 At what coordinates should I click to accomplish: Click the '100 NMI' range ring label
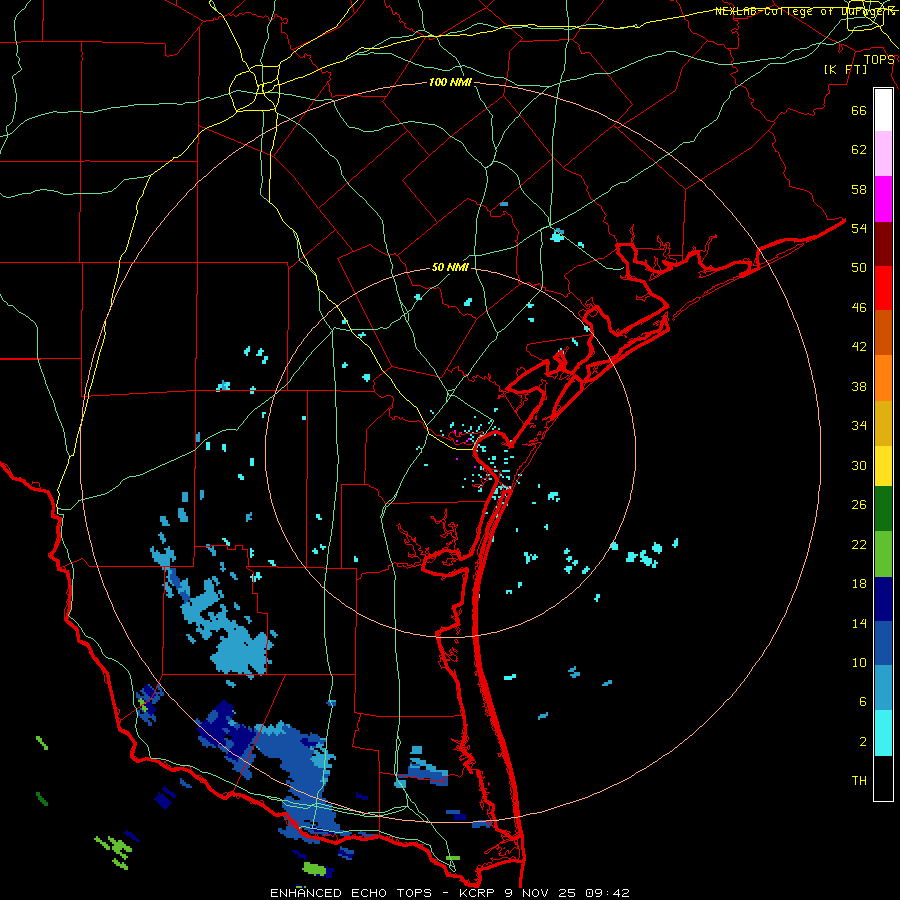pyautogui.click(x=450, y=83)
